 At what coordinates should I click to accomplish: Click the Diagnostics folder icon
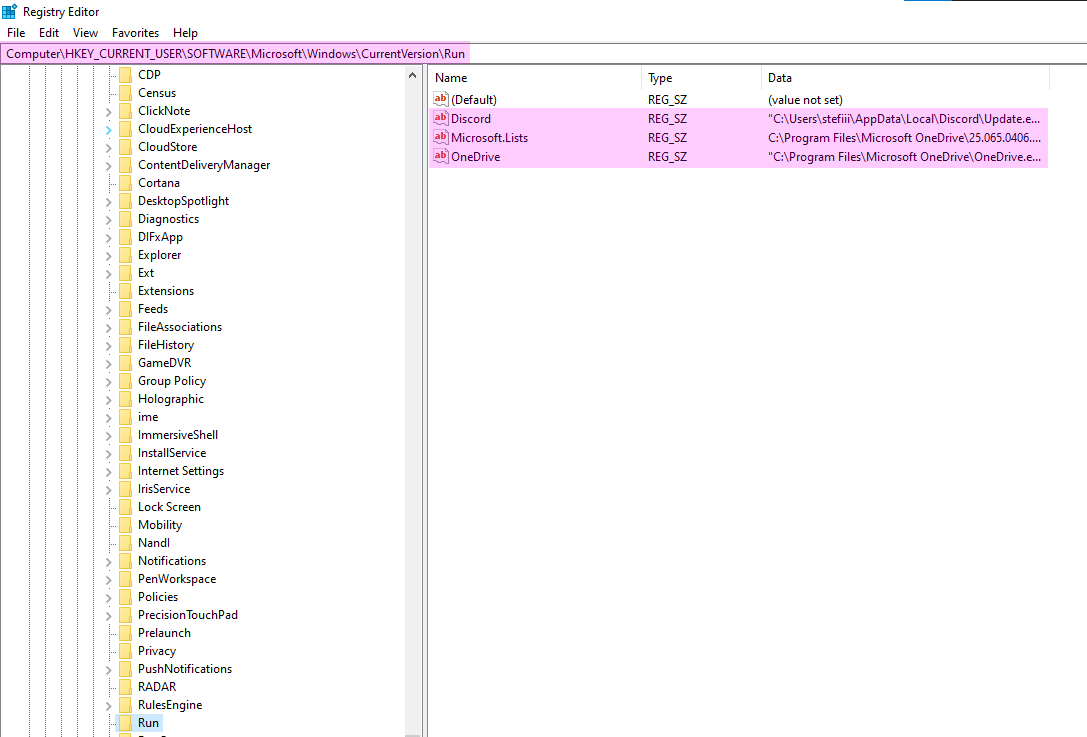click(x=125, y=218)
